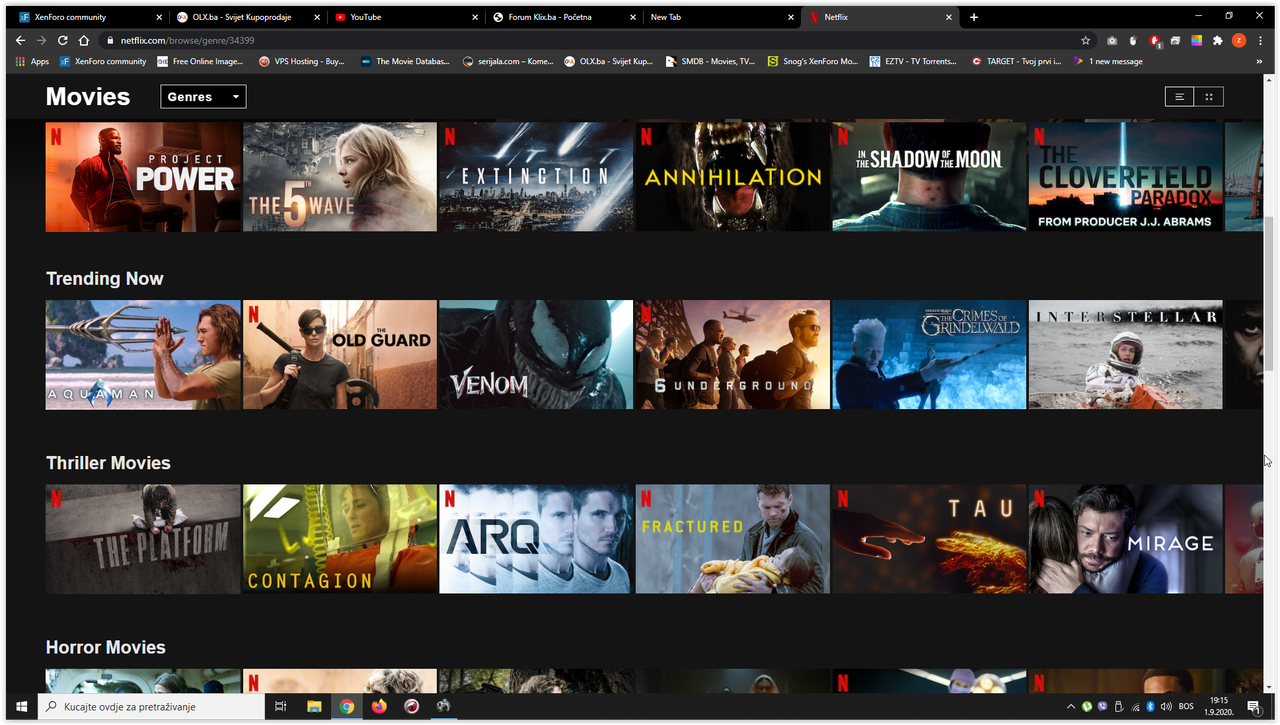Open the Genres dropdown
Image resolution: width=1280 pixels, height=725 pixels.
(203, 97)
